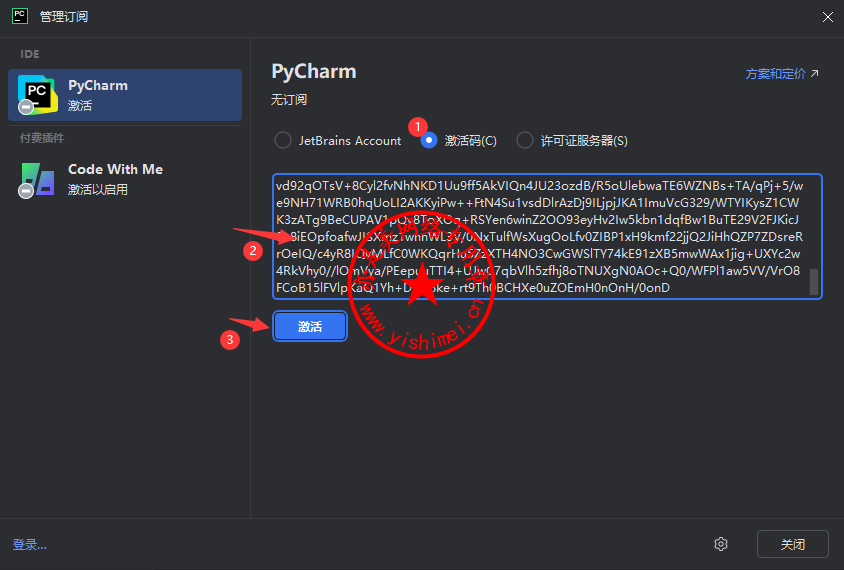Click the 无订阅 status text under PyCharm

tap(289, 100)
